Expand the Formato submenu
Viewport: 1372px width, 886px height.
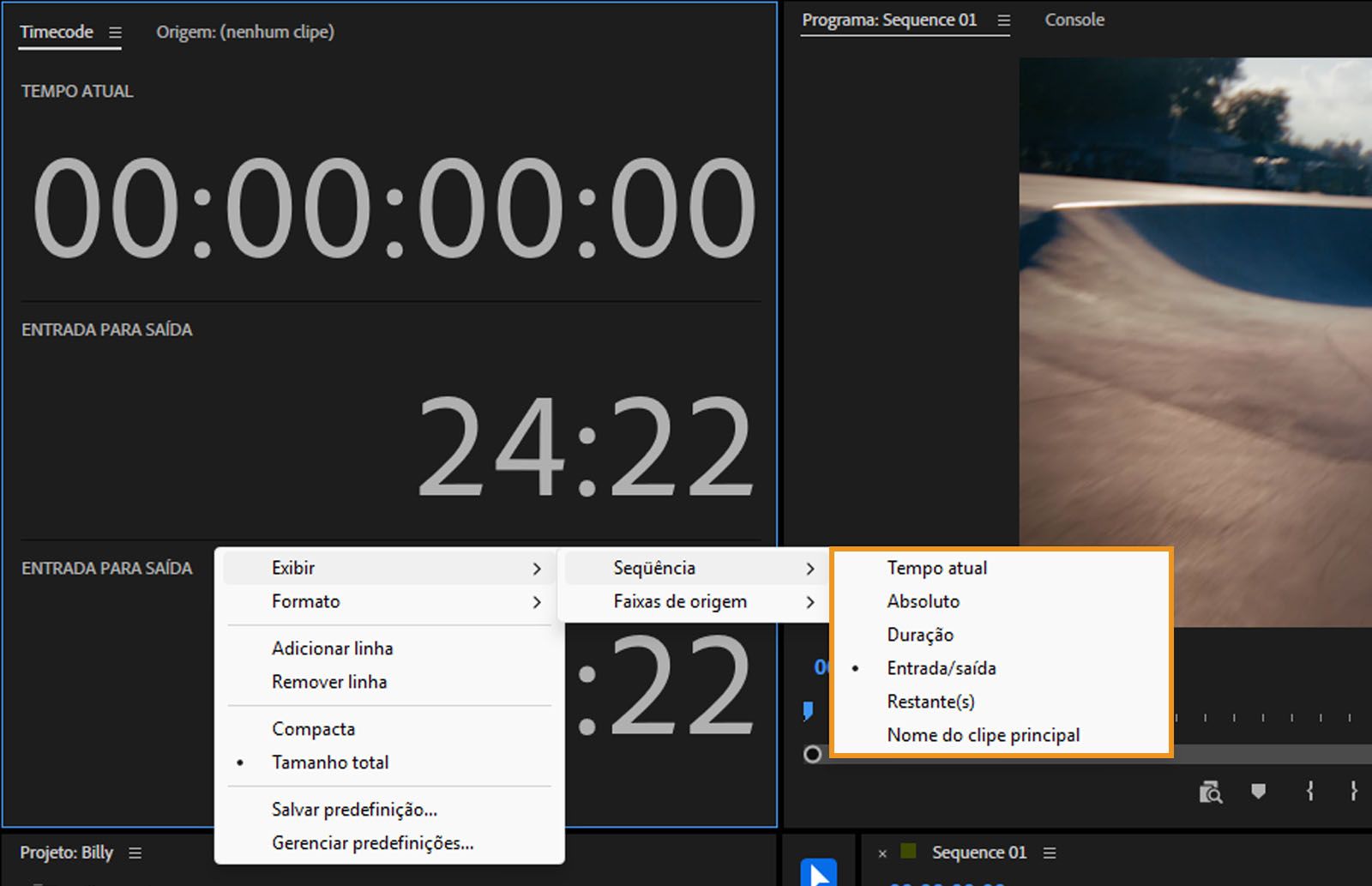[306, 601]
